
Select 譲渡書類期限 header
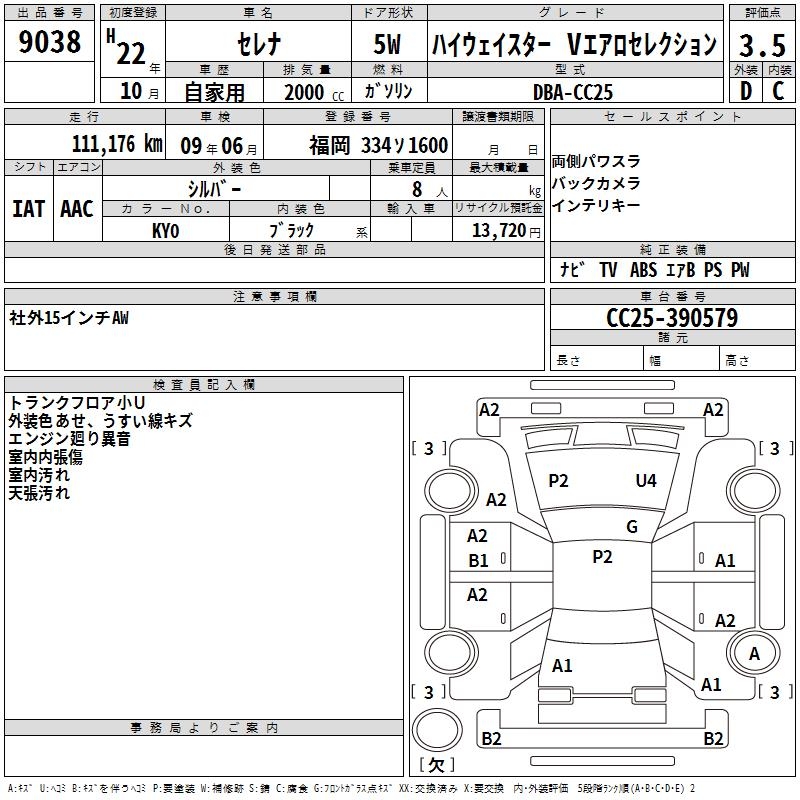click(498, 117)
